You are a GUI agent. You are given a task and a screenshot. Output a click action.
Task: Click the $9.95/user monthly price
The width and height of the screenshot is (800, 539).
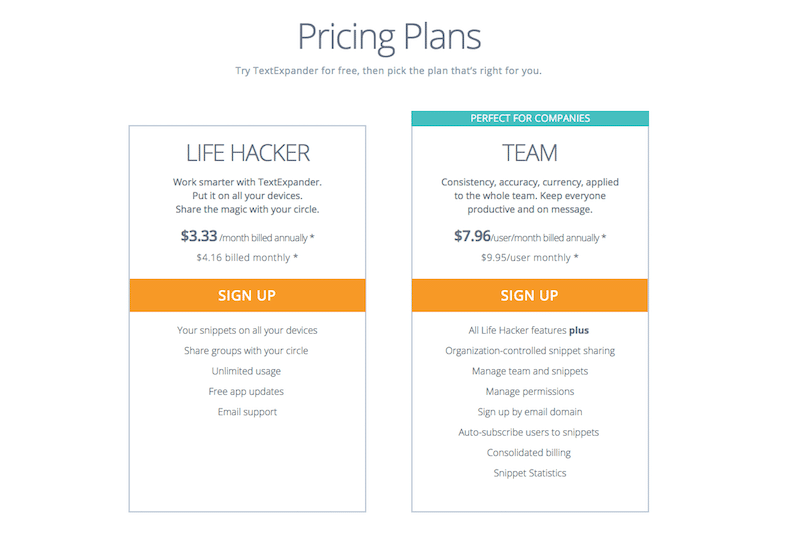click(529, 258)
